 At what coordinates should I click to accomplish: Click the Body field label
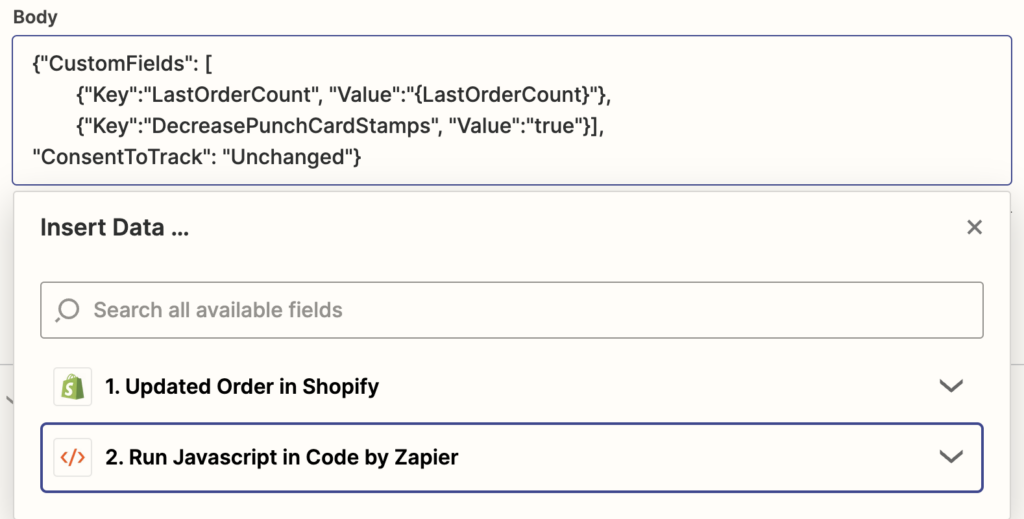click(x=35, y=18)
